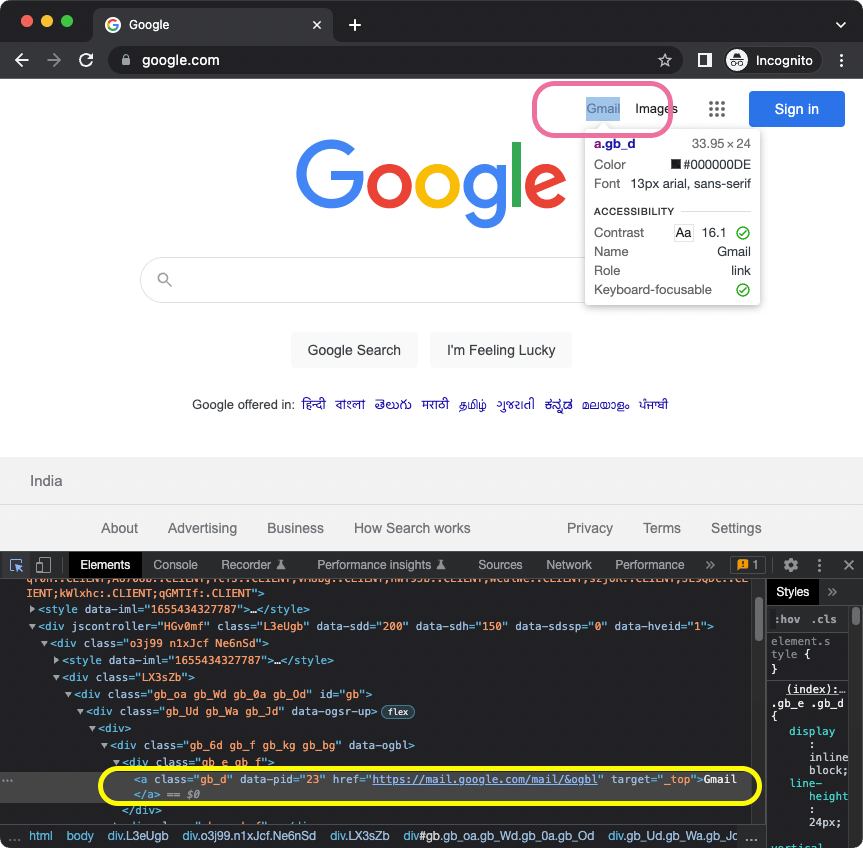Switch to the Performance tab

pos(649,565)
